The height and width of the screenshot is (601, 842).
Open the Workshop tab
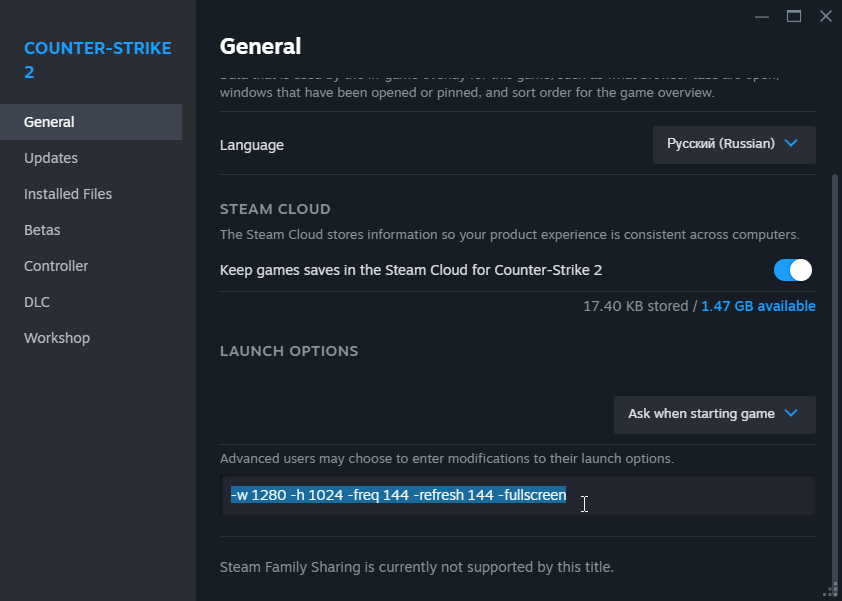(57, 338)
